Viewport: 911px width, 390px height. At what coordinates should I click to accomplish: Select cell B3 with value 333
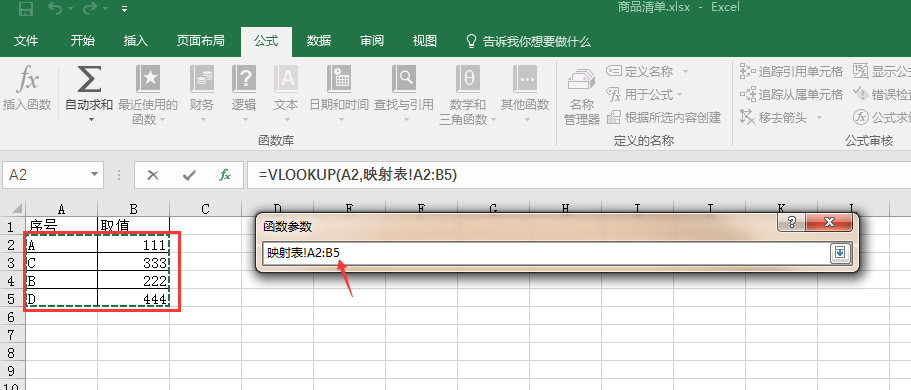click(134, 262)
